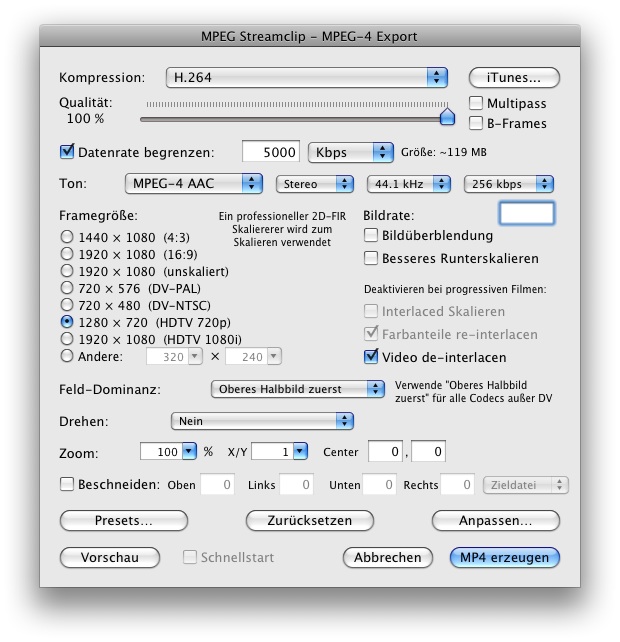This screenshot has width=620, height=642.
Task: Click the Qualität slider handle
Action: tap(448, 116)
